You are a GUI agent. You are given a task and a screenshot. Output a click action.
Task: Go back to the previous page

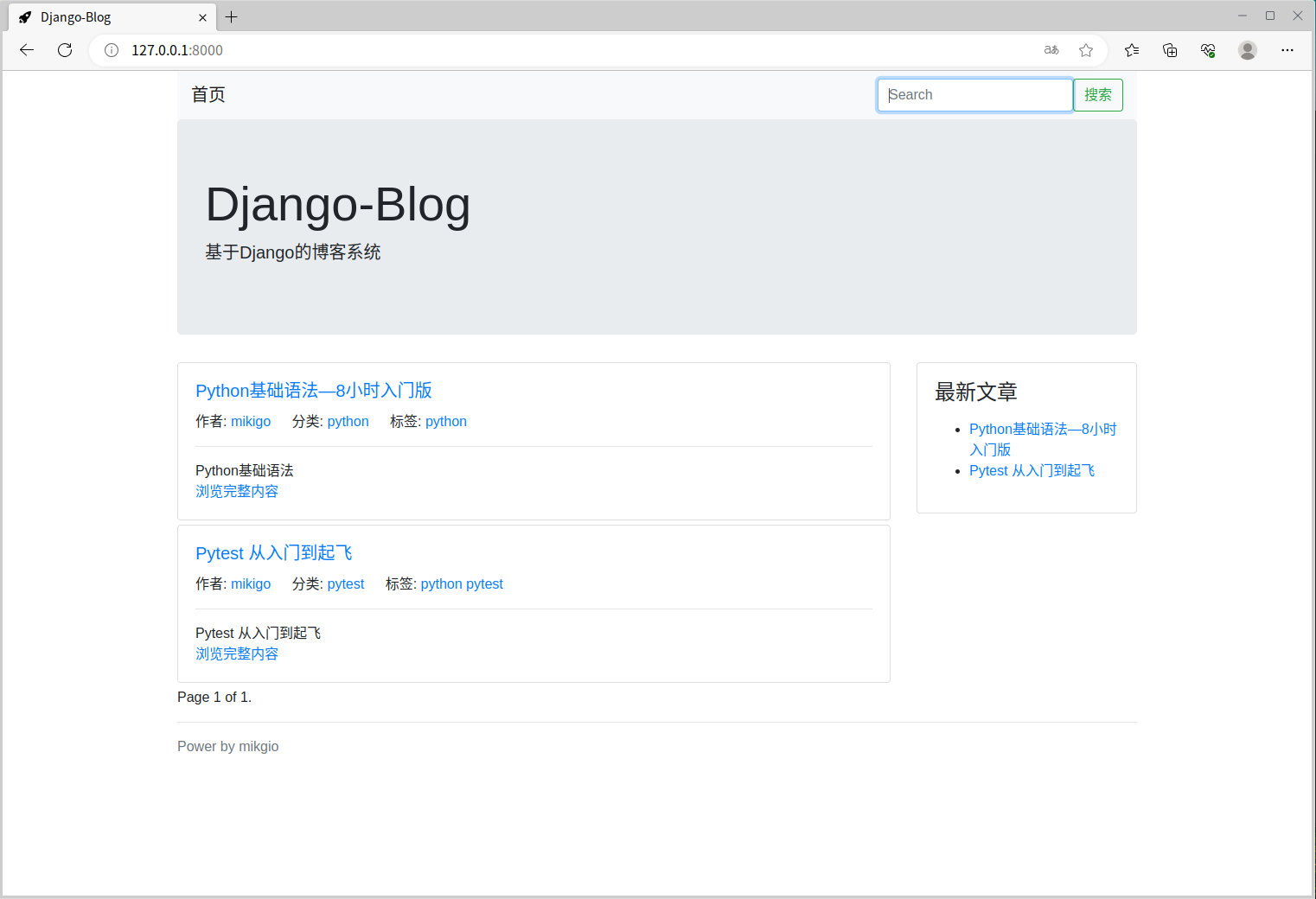[x=27, y=50]
